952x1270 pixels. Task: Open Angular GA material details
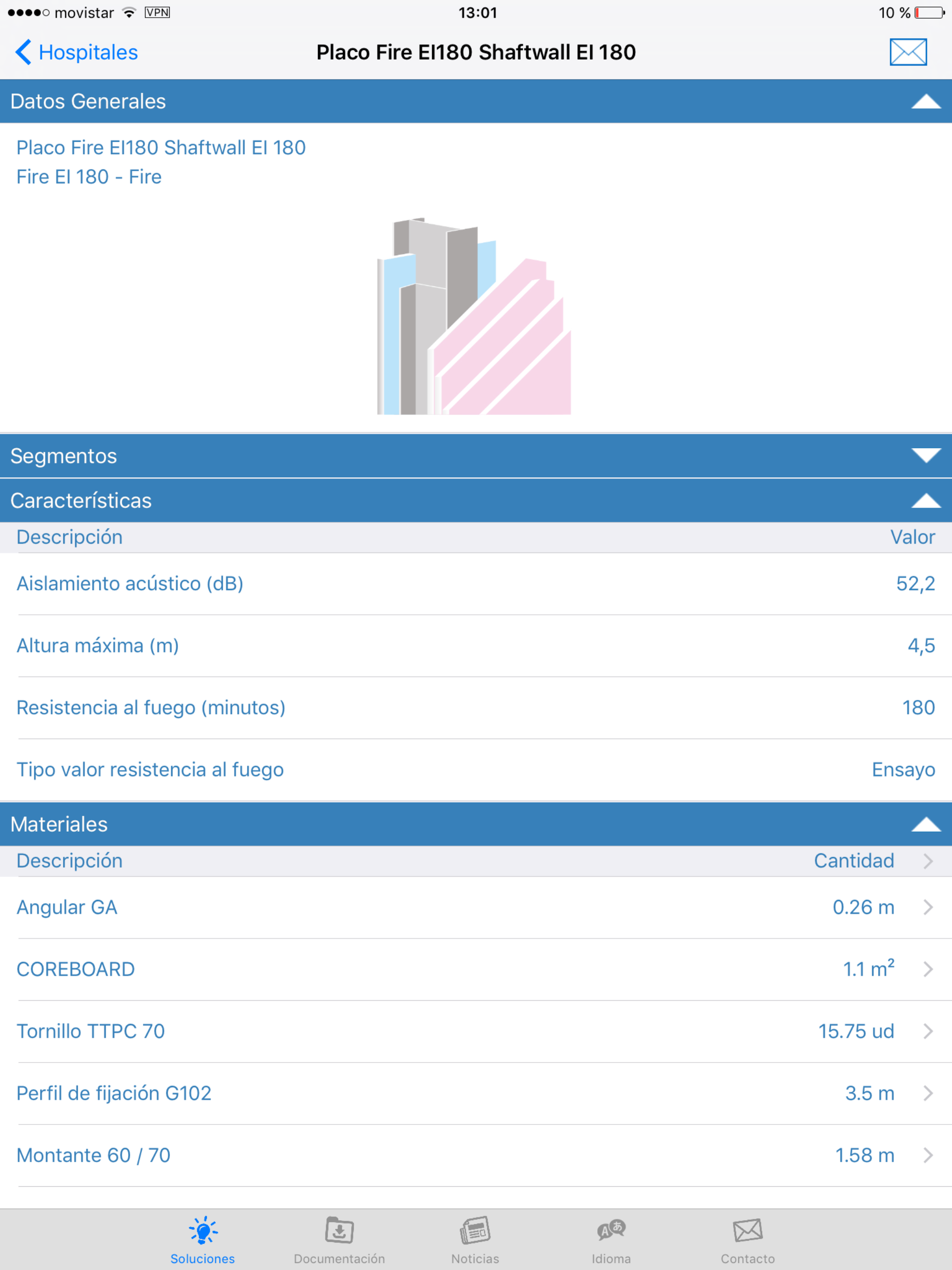[476, 907]
